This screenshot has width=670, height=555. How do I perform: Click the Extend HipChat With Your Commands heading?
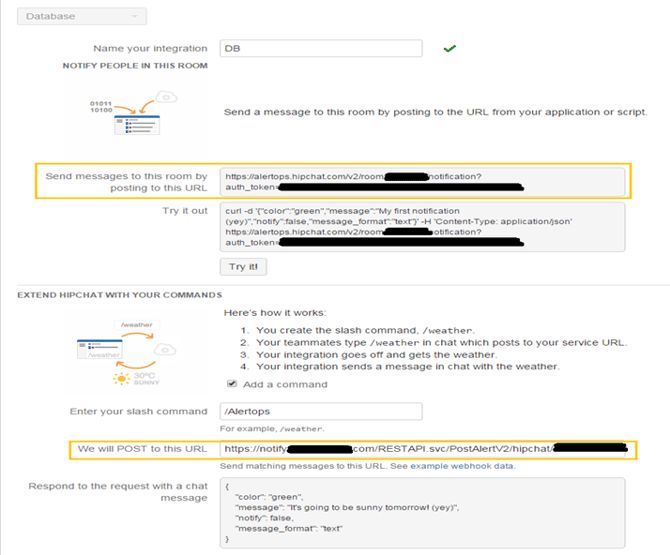118,294
